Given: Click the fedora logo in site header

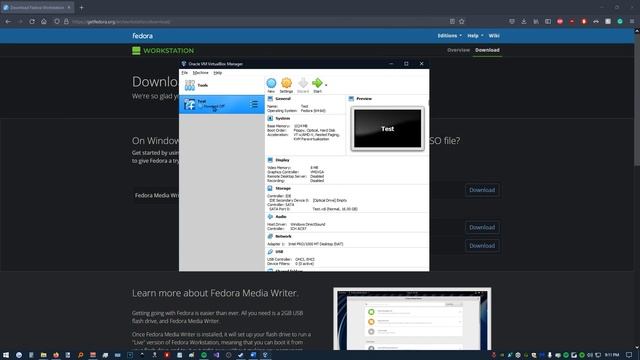Looking at the screenshot, I should tap(142, 36).
